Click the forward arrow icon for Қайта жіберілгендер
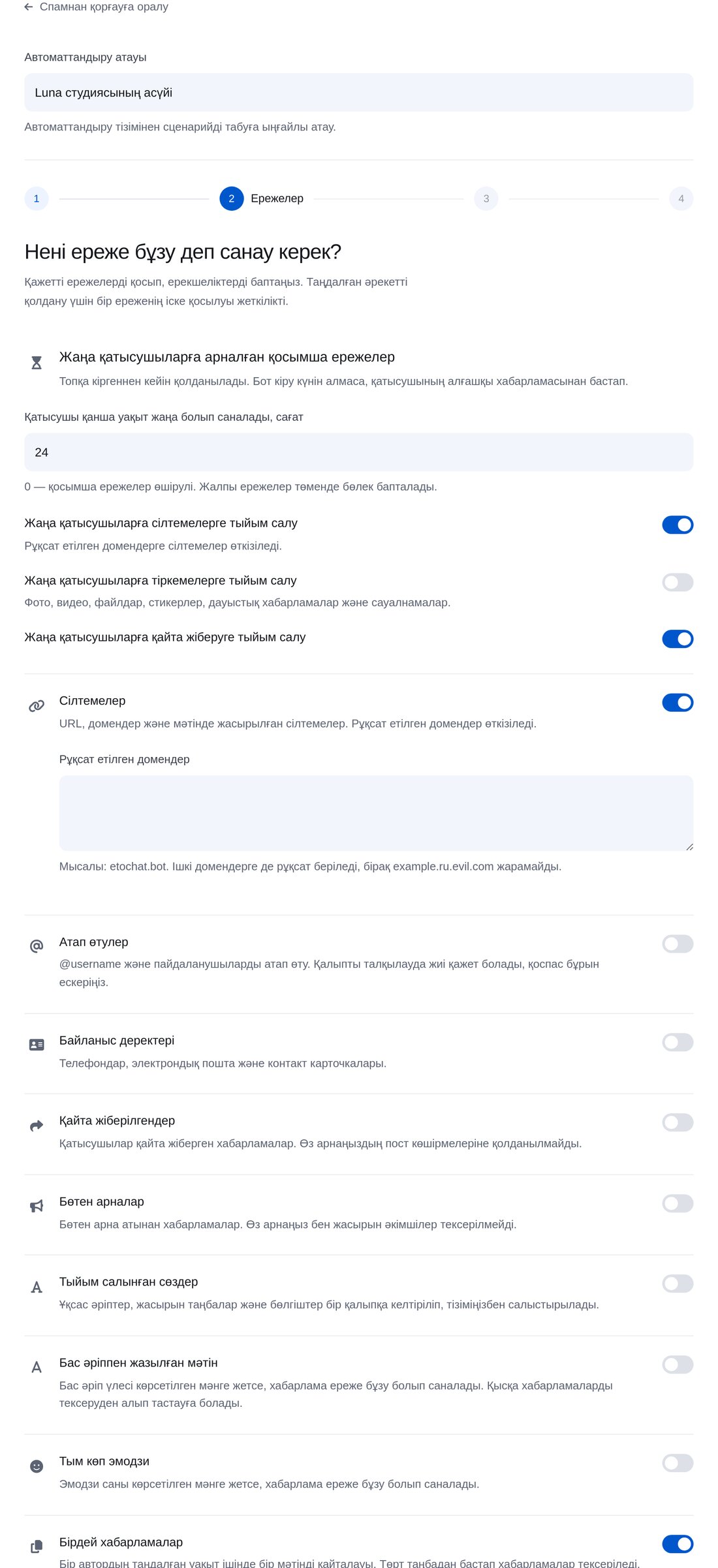The image size is (718, 1568). click(x=37, y=1125)
